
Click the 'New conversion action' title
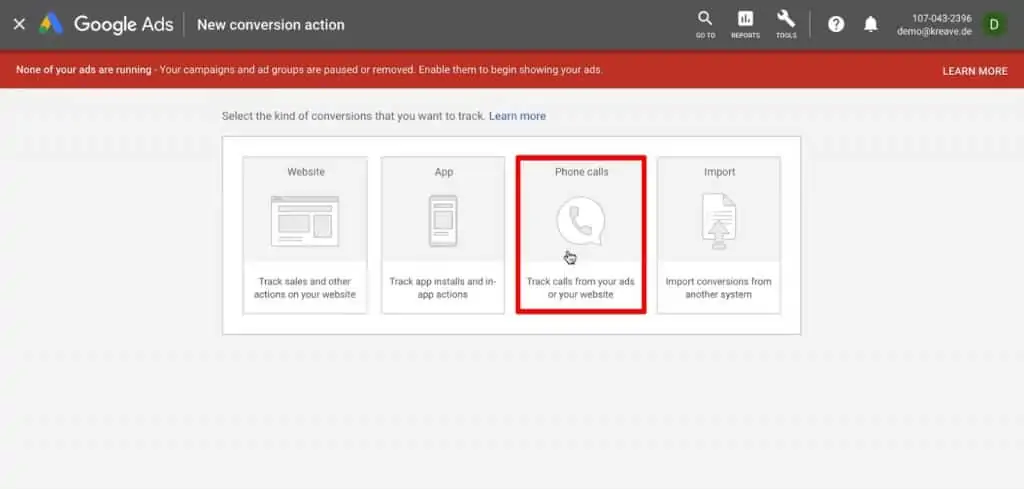coord(270,25)
